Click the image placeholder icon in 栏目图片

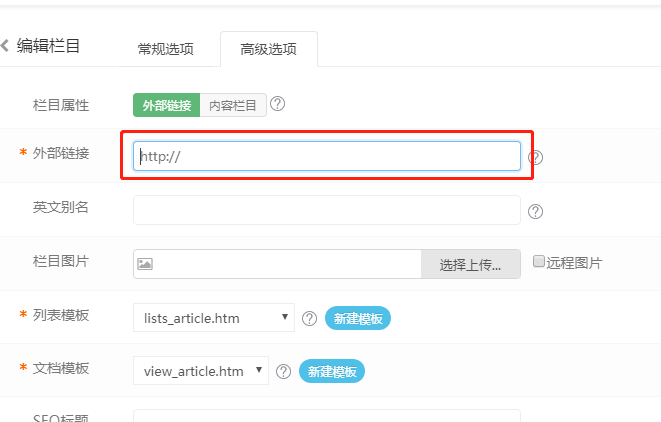click(x=145, y=264)
